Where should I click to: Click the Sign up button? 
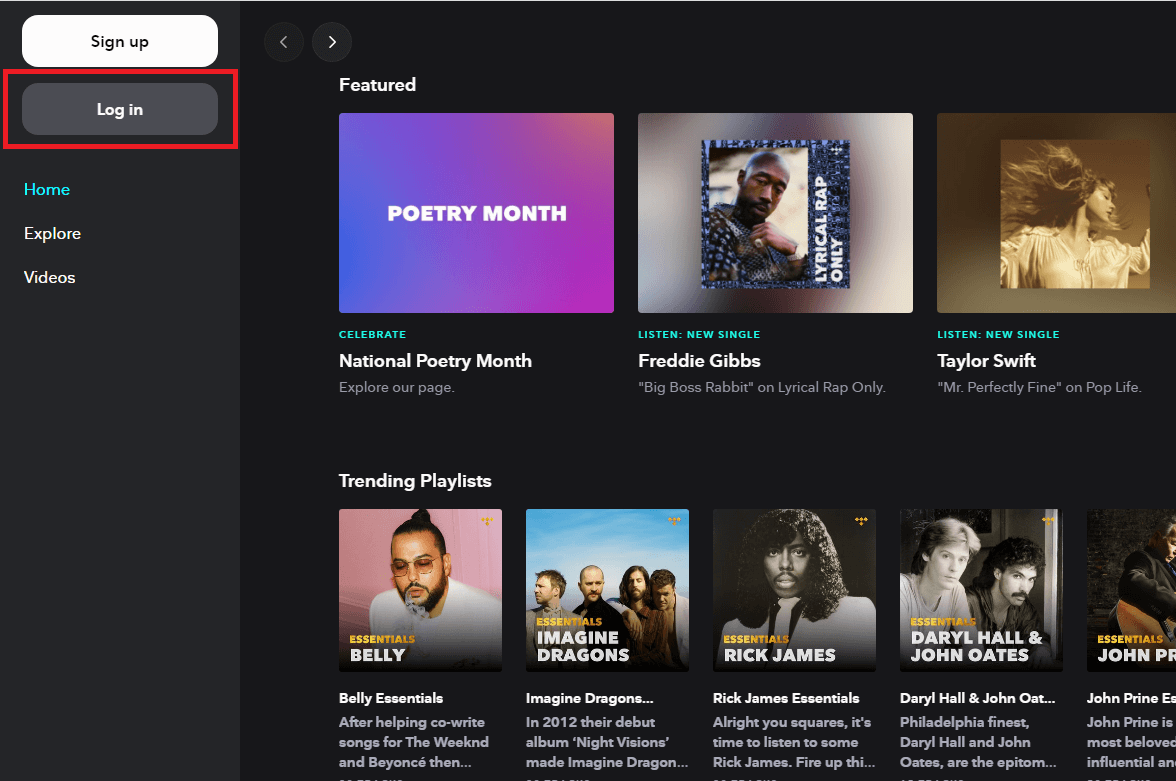tap(120, 41)
